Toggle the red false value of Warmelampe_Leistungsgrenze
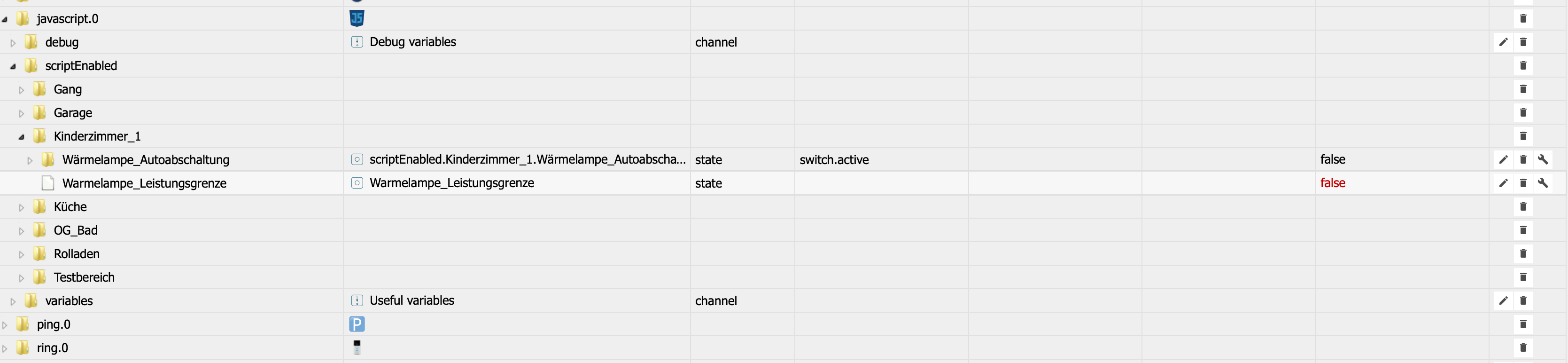Screen dimensions: 1568x363 [1333, 183]
